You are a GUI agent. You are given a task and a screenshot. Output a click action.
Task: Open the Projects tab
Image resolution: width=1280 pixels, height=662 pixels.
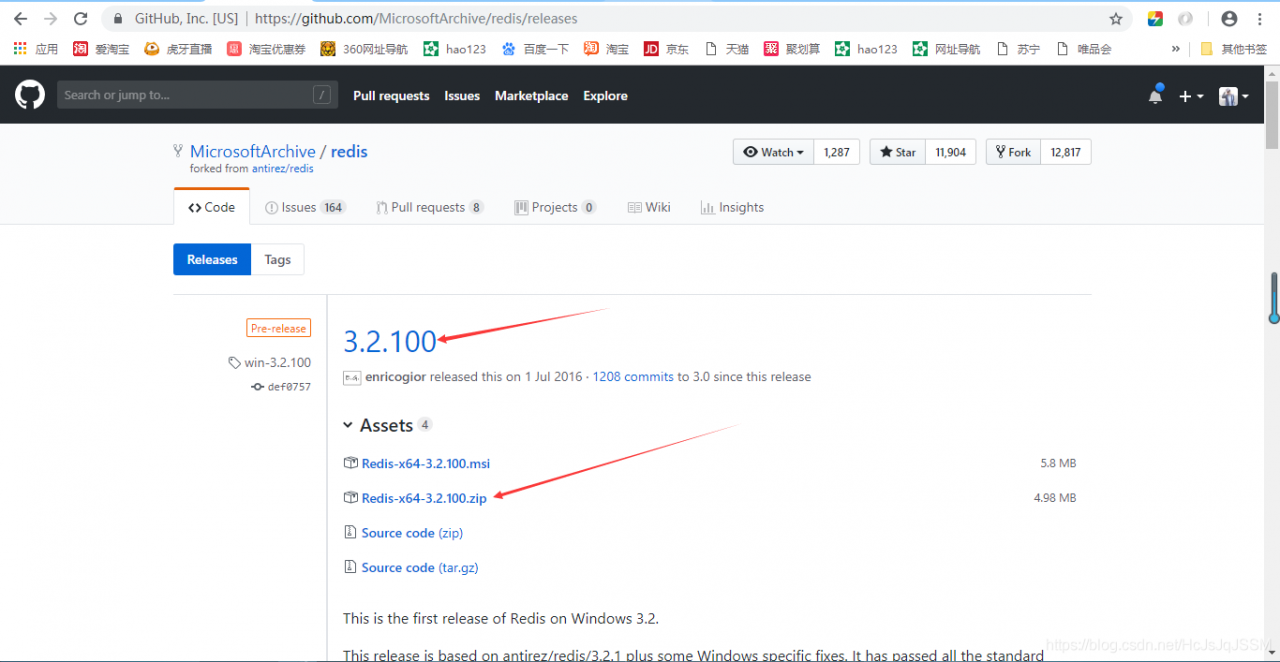(x=555, y=207)
